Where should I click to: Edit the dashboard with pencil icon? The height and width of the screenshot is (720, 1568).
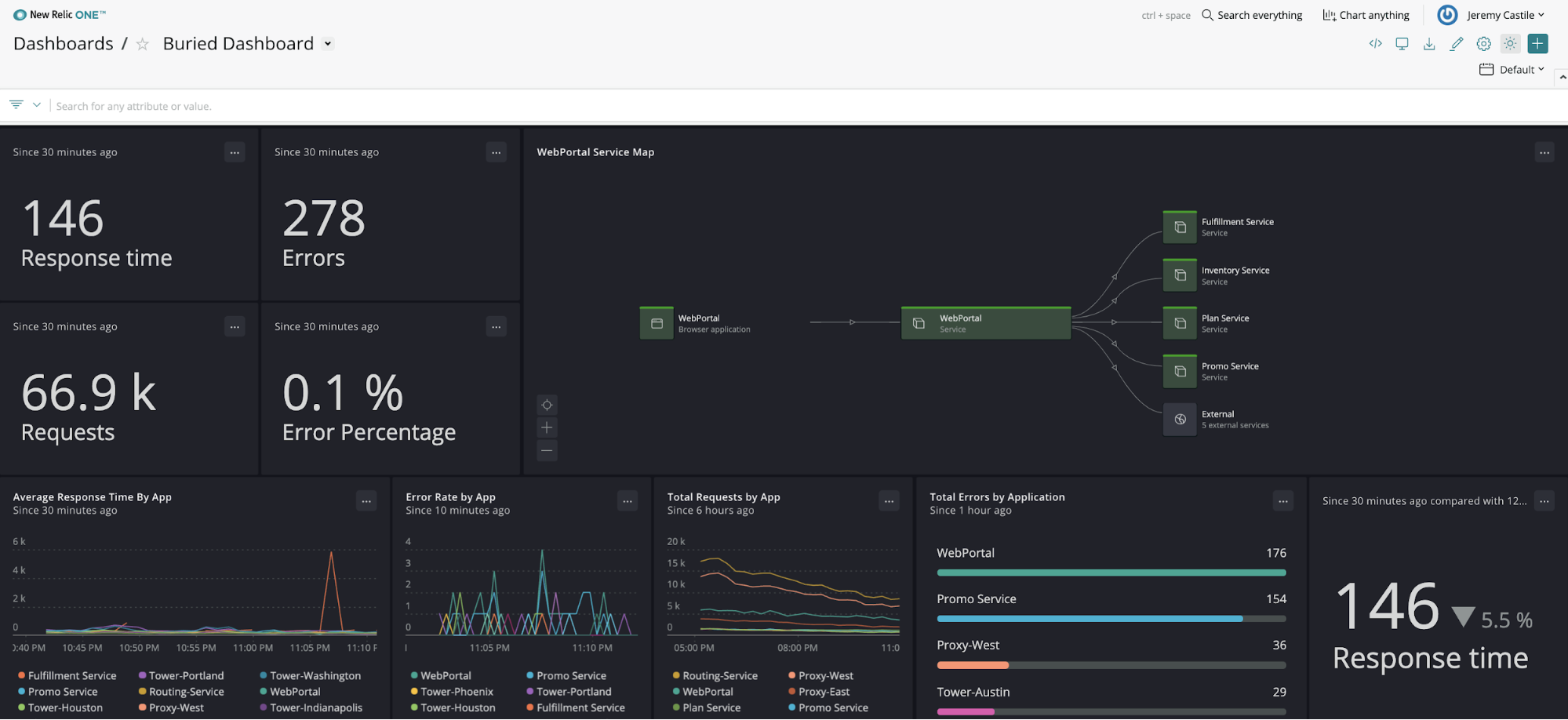(1457, 44)
